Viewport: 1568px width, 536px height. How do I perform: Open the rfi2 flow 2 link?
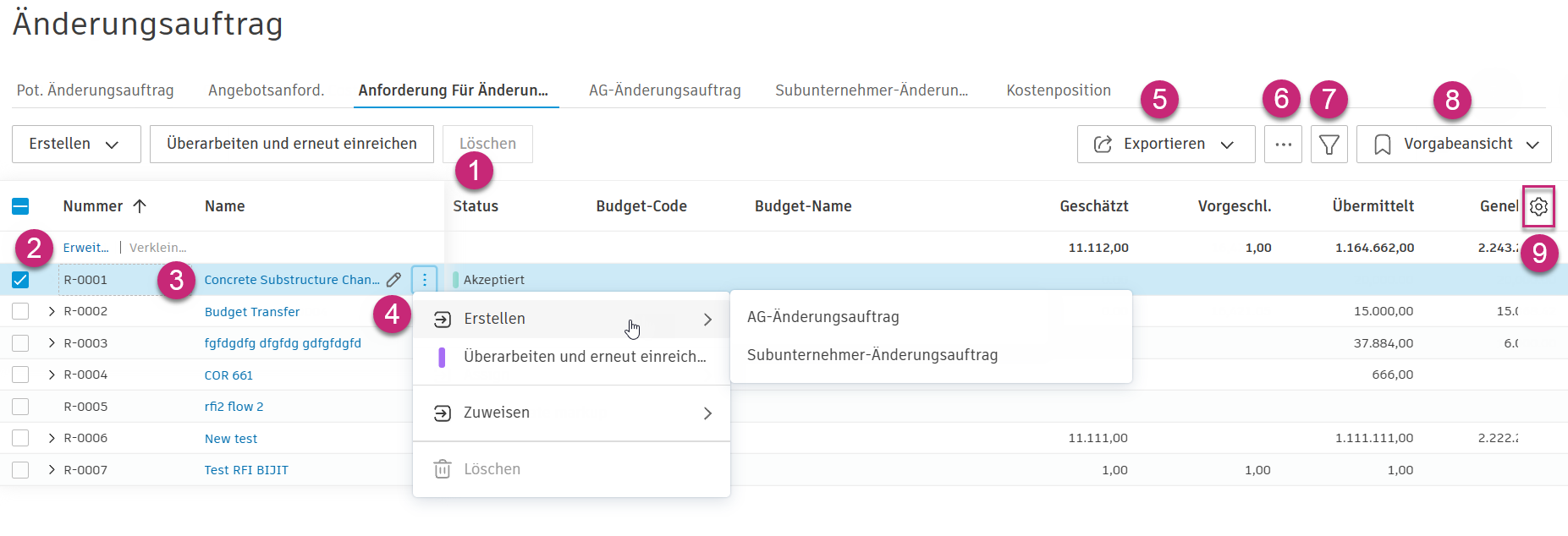(x=234, y=407)
